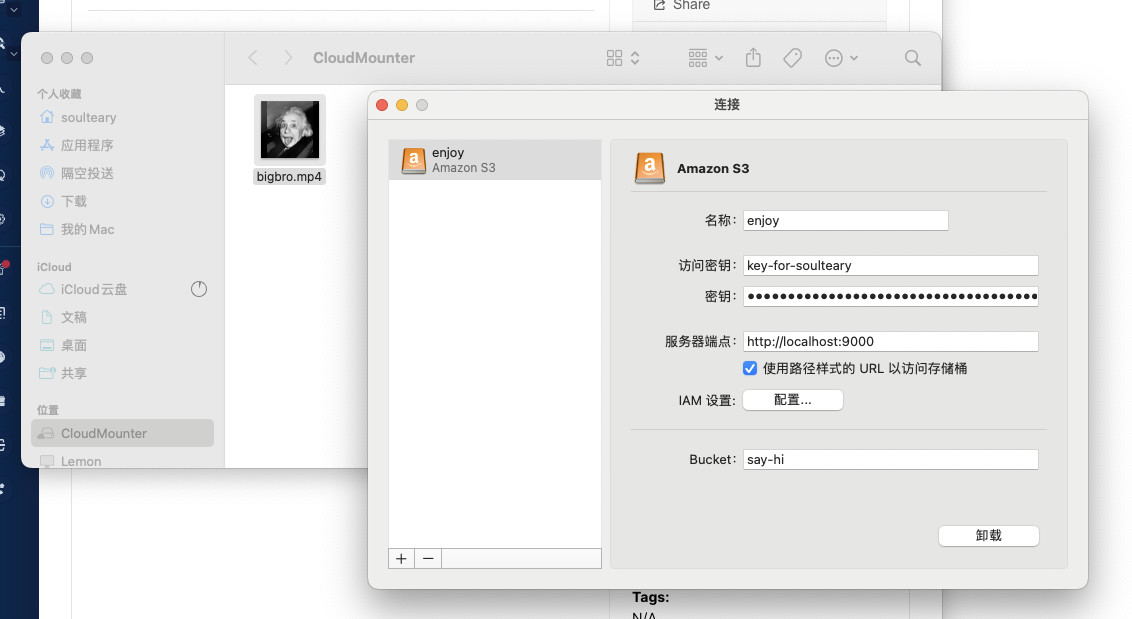1132x619 pixels.
Task: Click the iCloud sync progress indicator
Action: pyautogui.click(x=199, y=289)
